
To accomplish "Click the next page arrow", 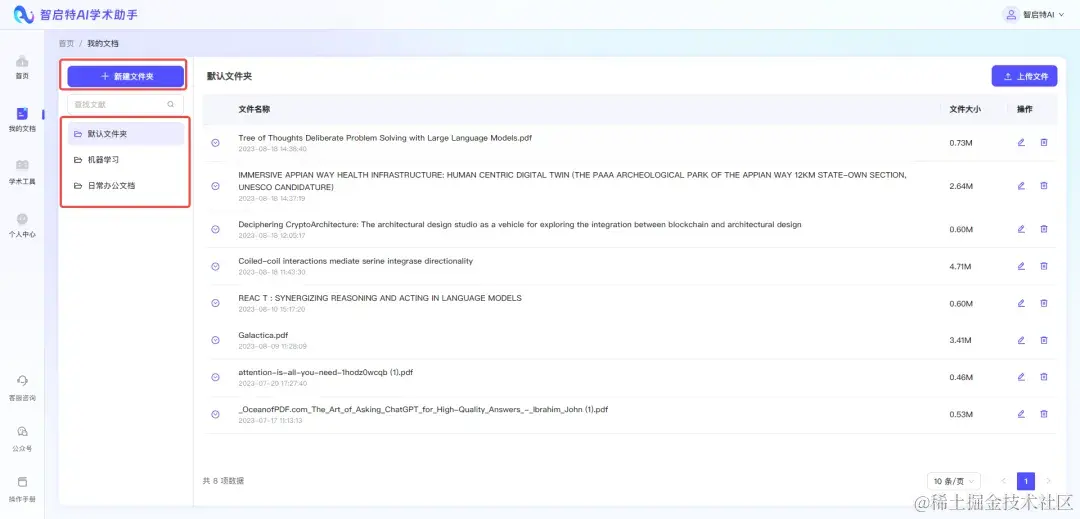I will [x=1048, y=481].
